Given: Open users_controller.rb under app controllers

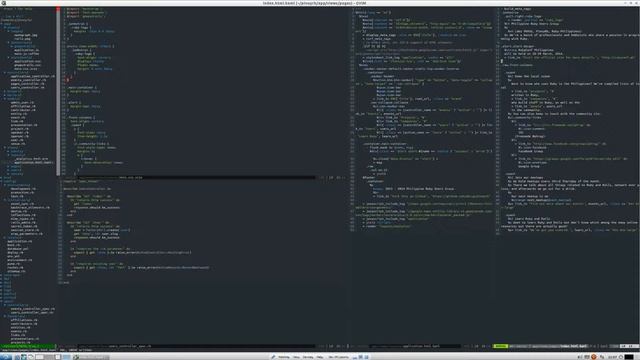Looking at the screenshot, I should click(27, 87).
